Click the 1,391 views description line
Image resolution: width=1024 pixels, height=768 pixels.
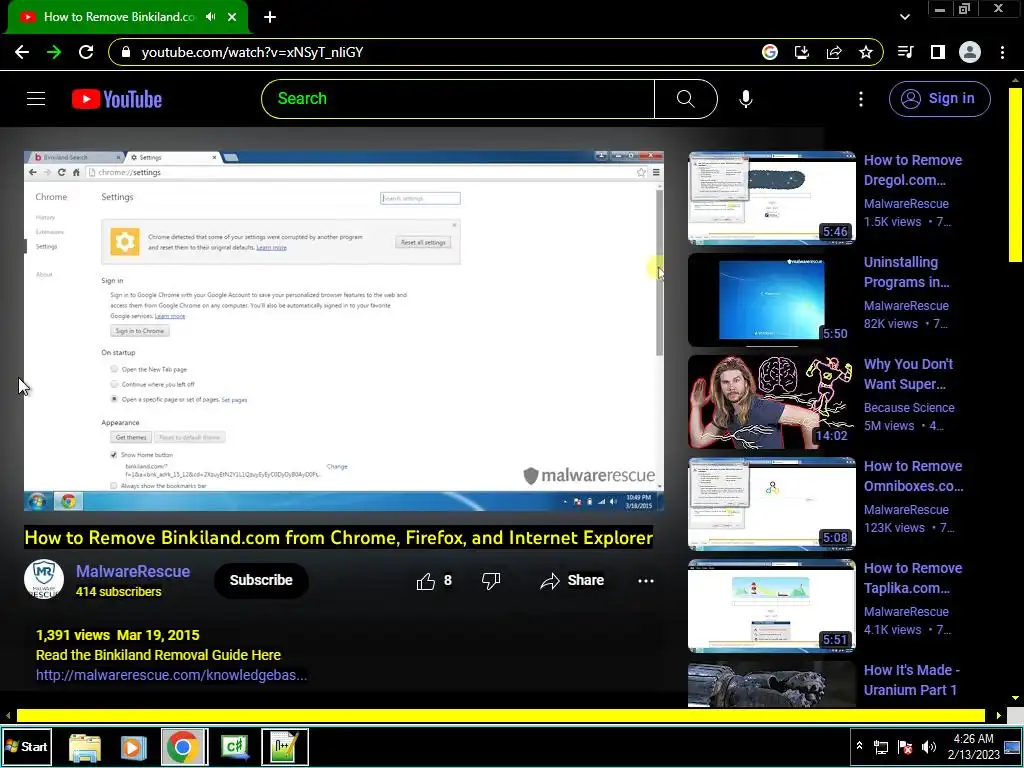pyautogui.click(x=118, y=635)
